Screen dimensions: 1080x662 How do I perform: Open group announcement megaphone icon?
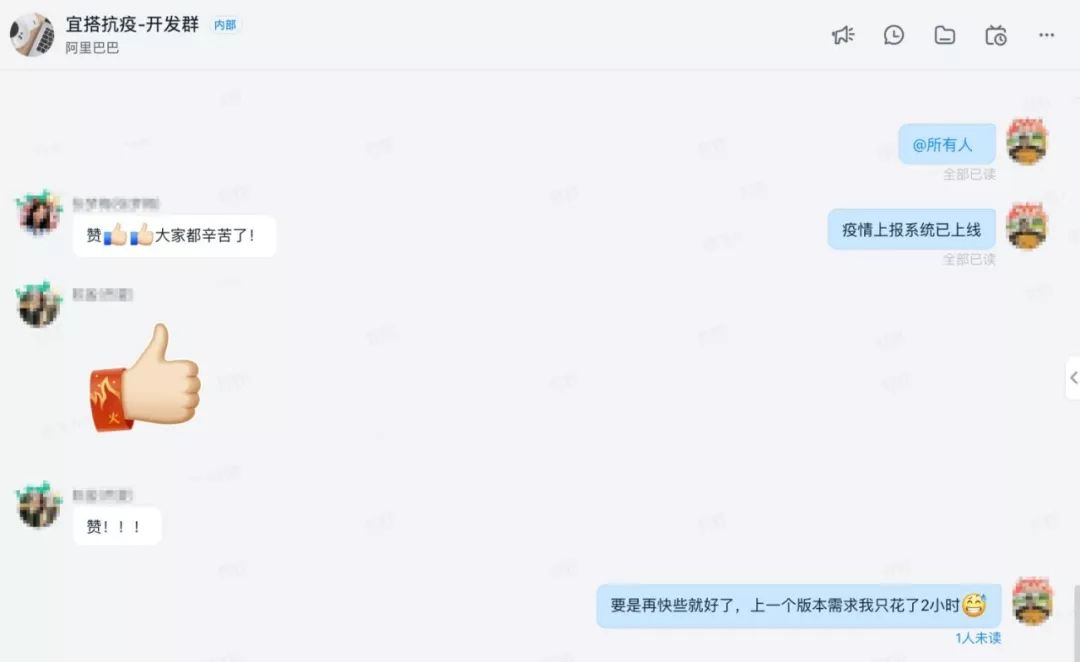pos(843,35)
